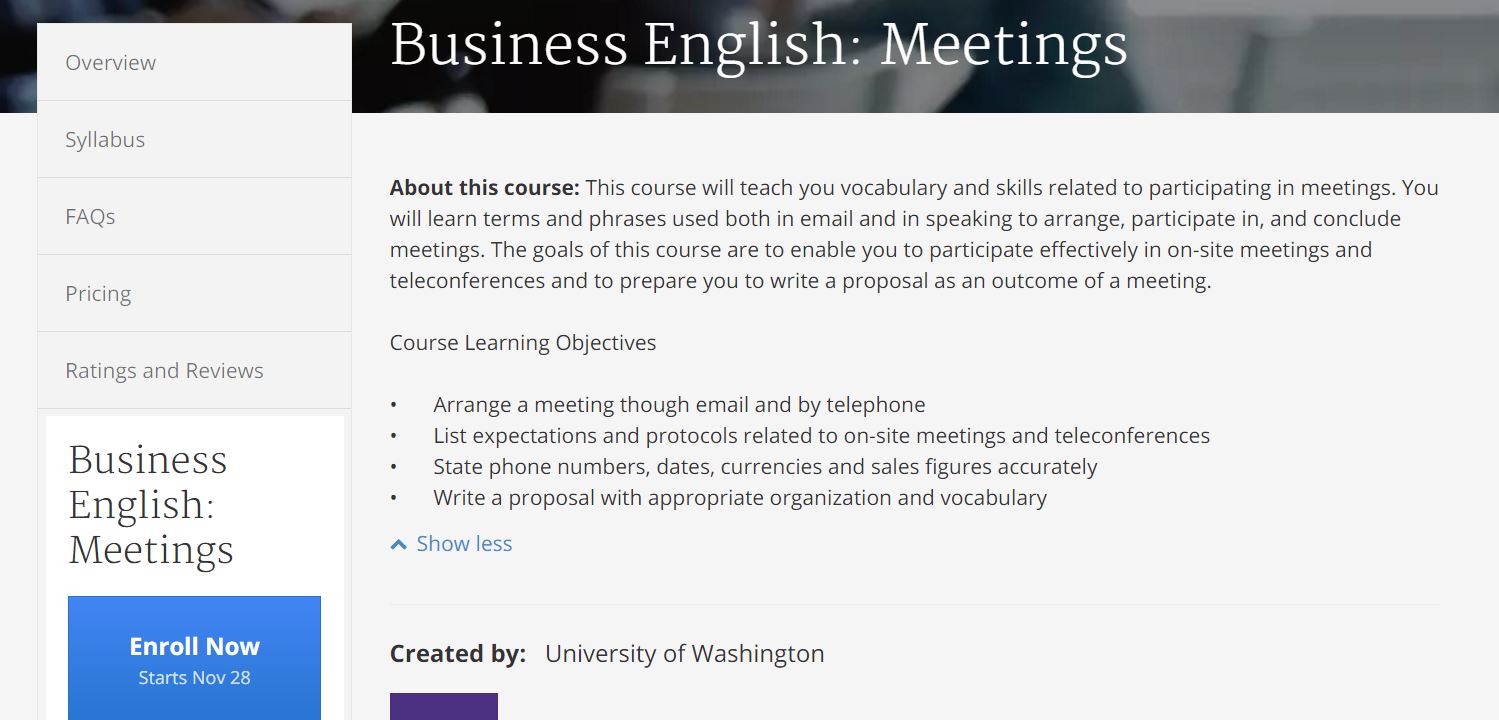Click the Starts Nov 28 date text

tap(194, 678)
